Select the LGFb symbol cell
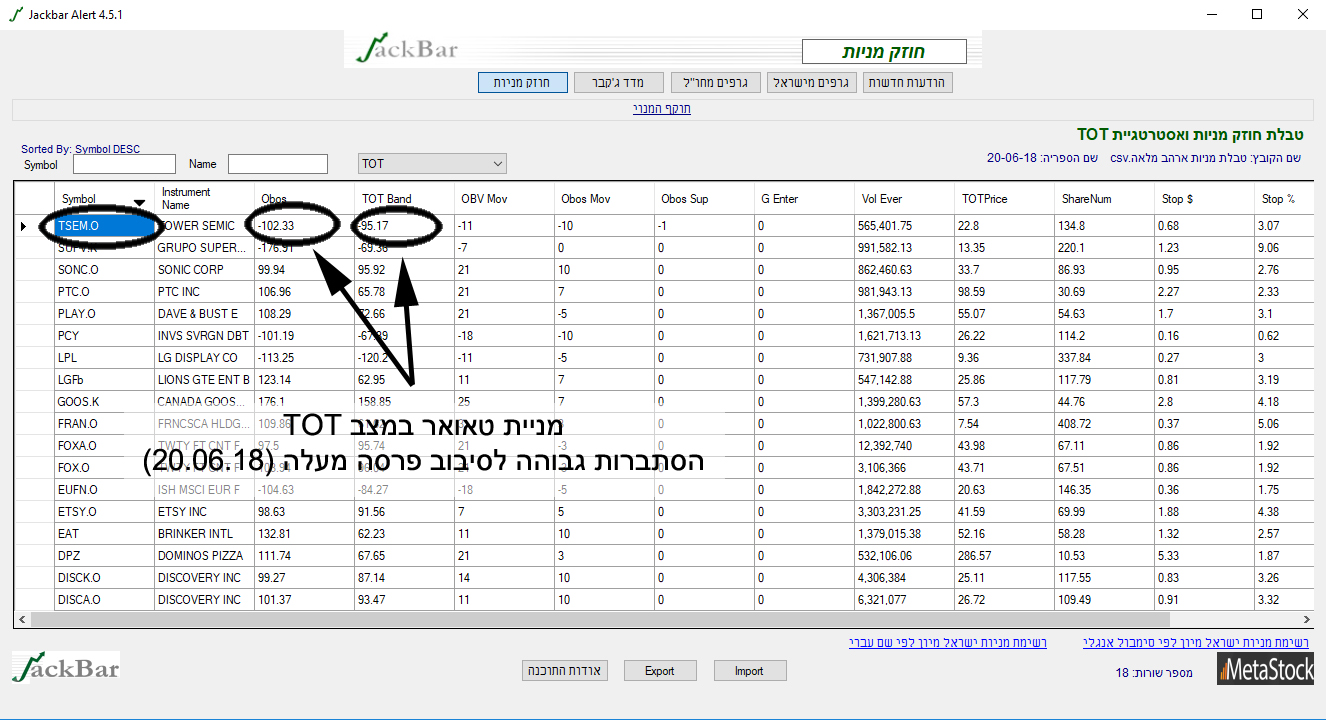1326x720 pixels. (x=104, y=380)
